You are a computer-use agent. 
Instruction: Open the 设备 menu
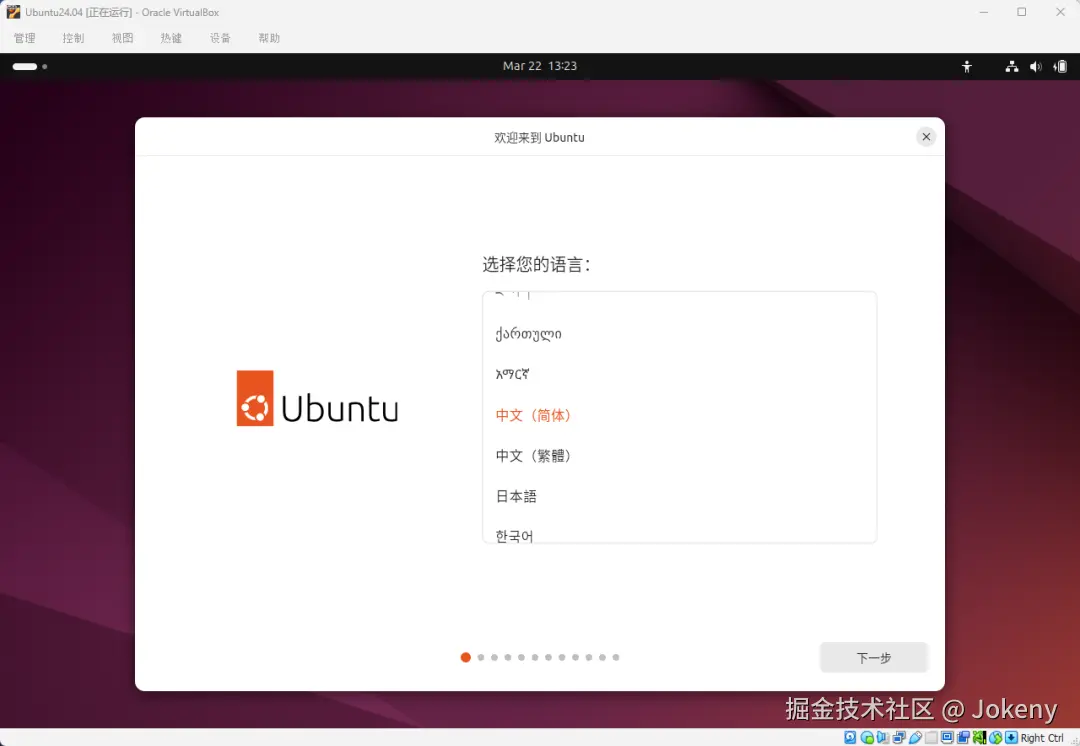tap(220, 38)
